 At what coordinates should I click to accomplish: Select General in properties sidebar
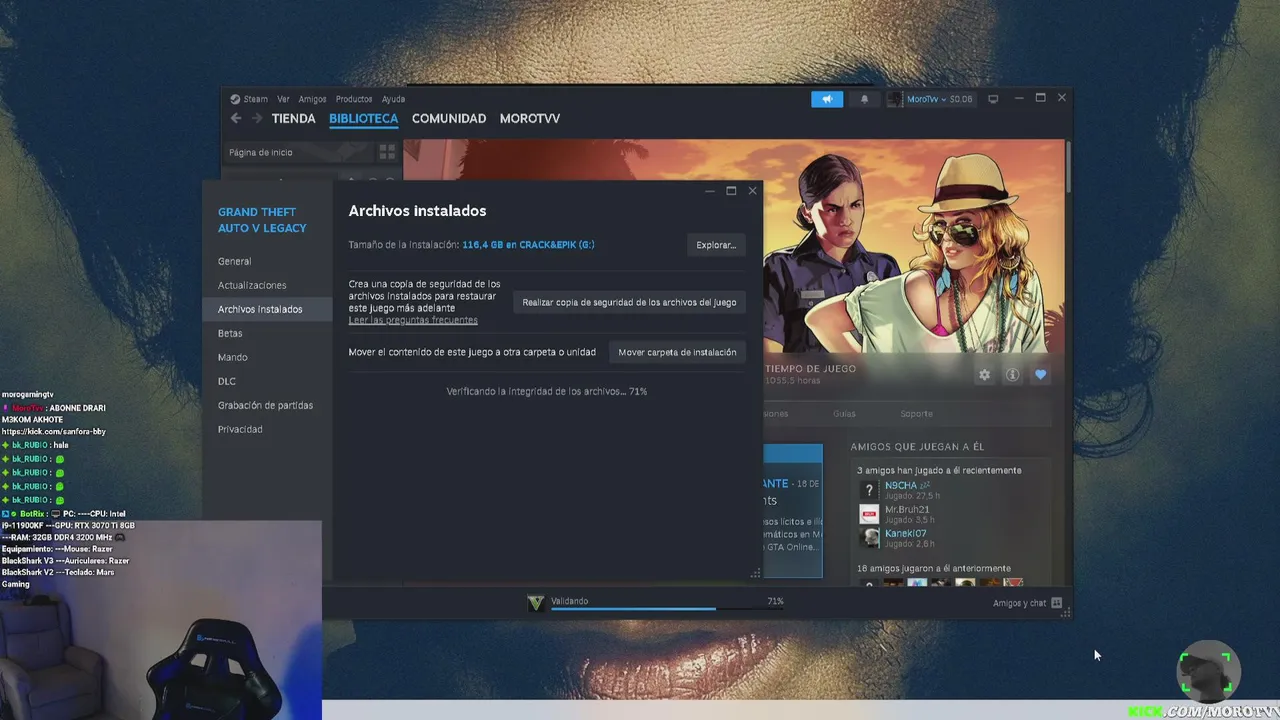[267, 261]
